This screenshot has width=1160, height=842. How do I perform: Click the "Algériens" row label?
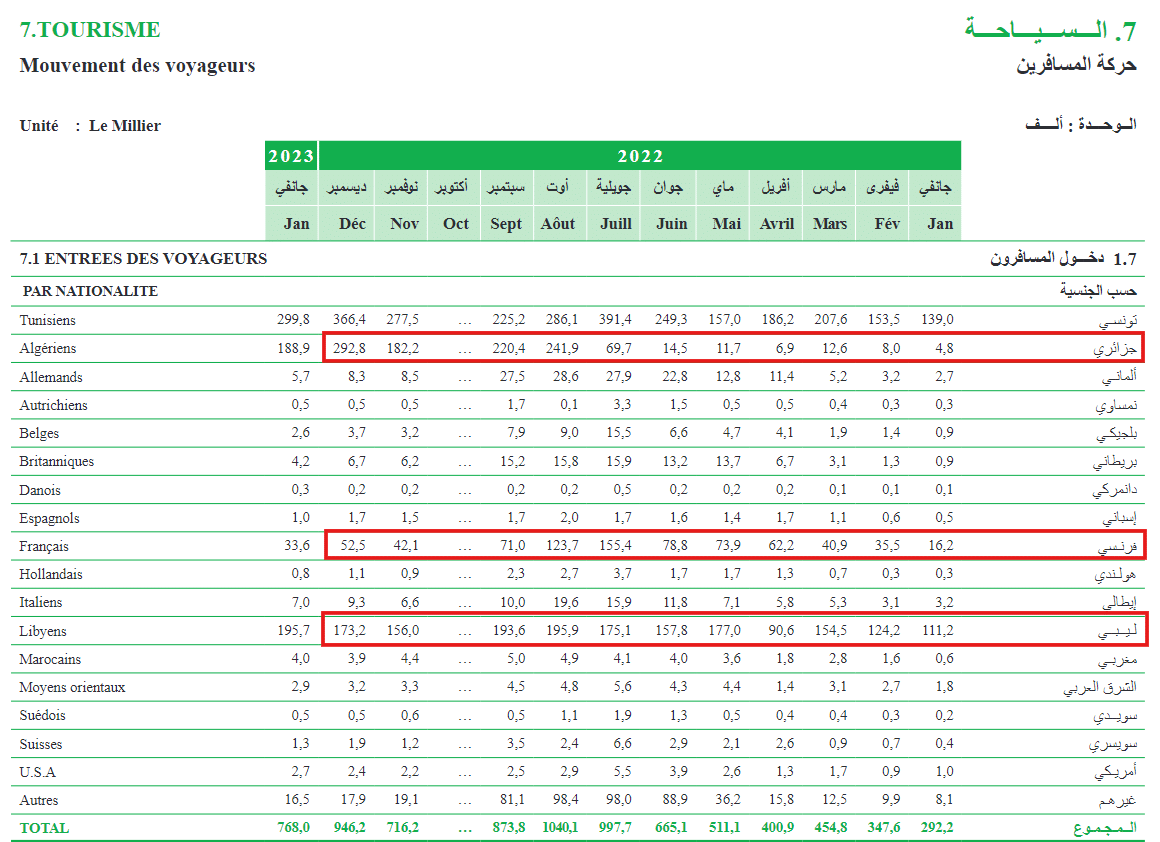(x=47, y=348)
